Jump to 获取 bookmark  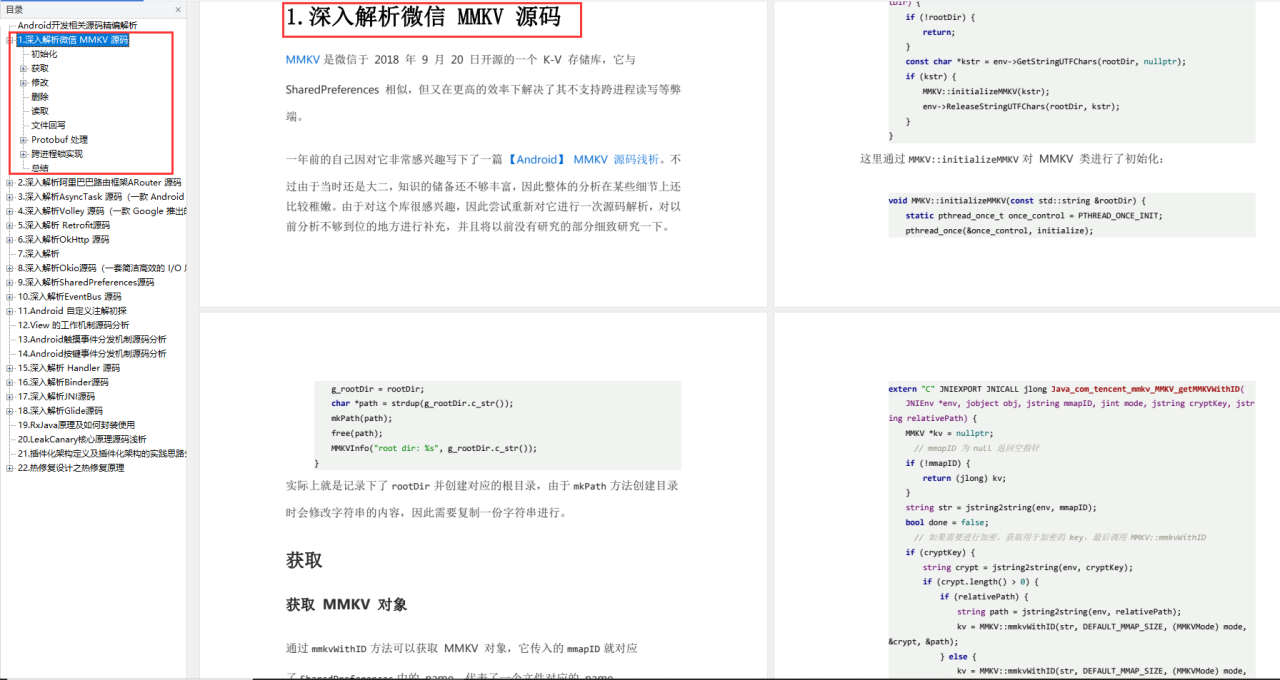click(39, 68)
